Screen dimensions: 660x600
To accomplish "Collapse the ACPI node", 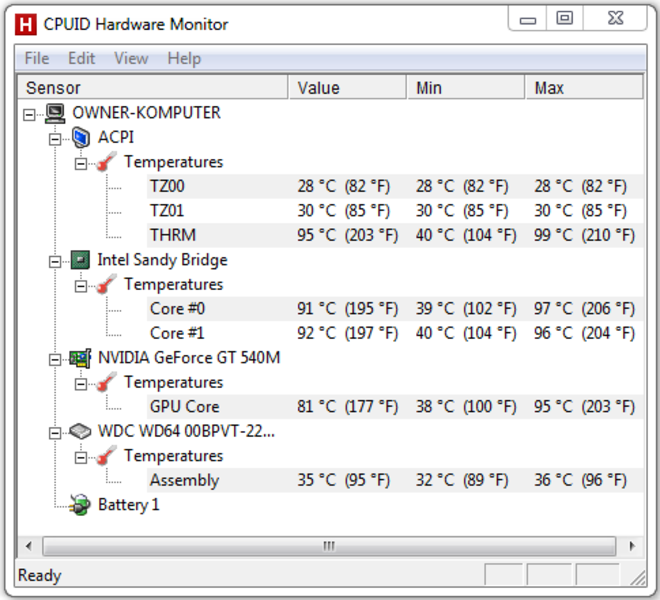I will coord(55,139).
